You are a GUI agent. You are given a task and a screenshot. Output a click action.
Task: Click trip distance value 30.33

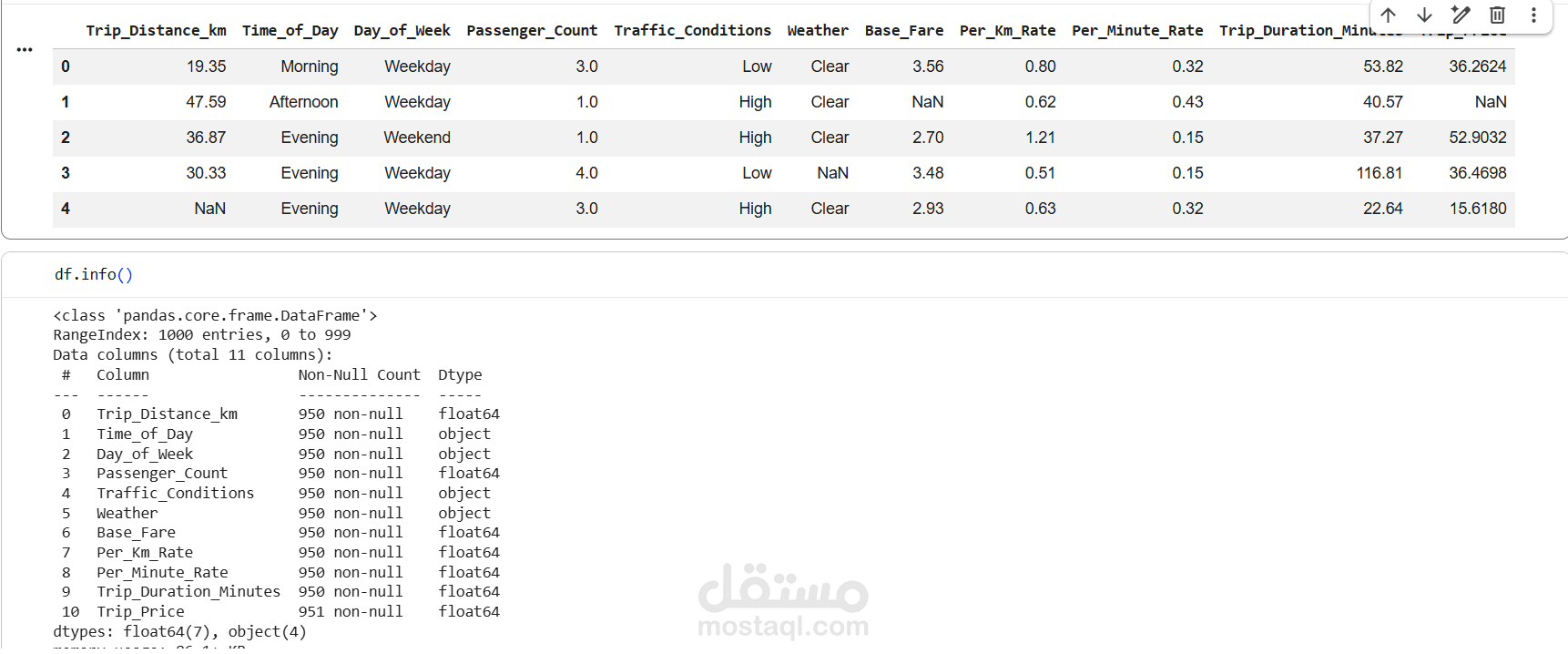click(x=206, y=173)
